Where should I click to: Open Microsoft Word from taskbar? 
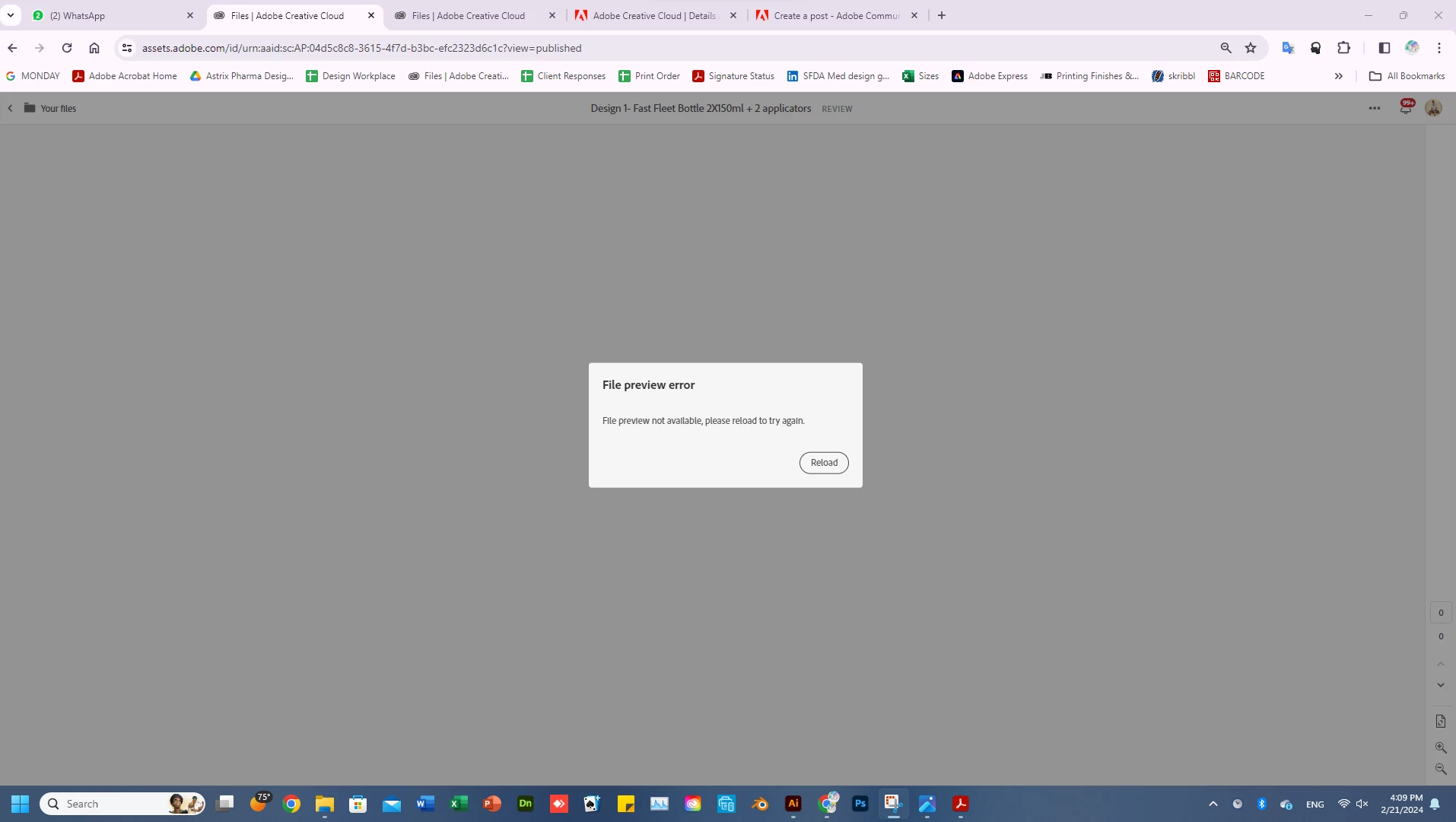point(425,804)
